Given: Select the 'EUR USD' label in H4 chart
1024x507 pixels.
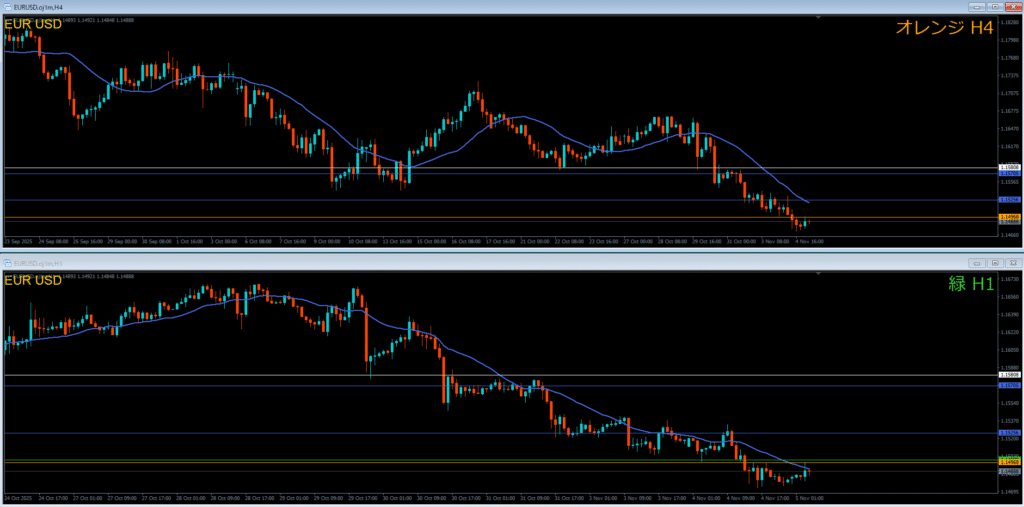Looking at the screenshot, I should click(x=33, y=24).
